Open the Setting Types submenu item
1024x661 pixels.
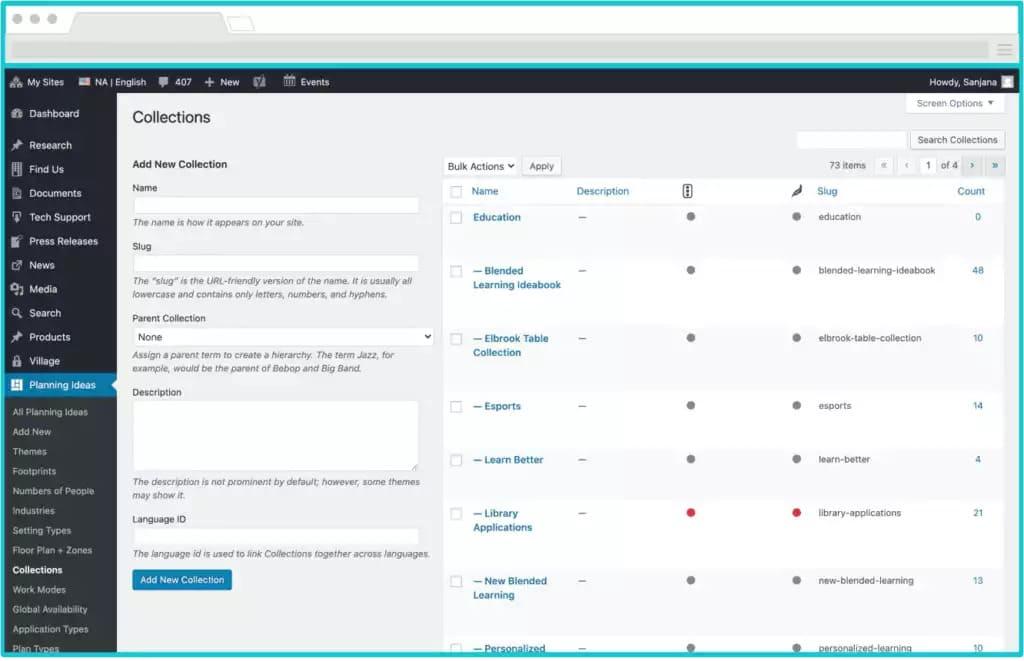[x=42, y=530]
